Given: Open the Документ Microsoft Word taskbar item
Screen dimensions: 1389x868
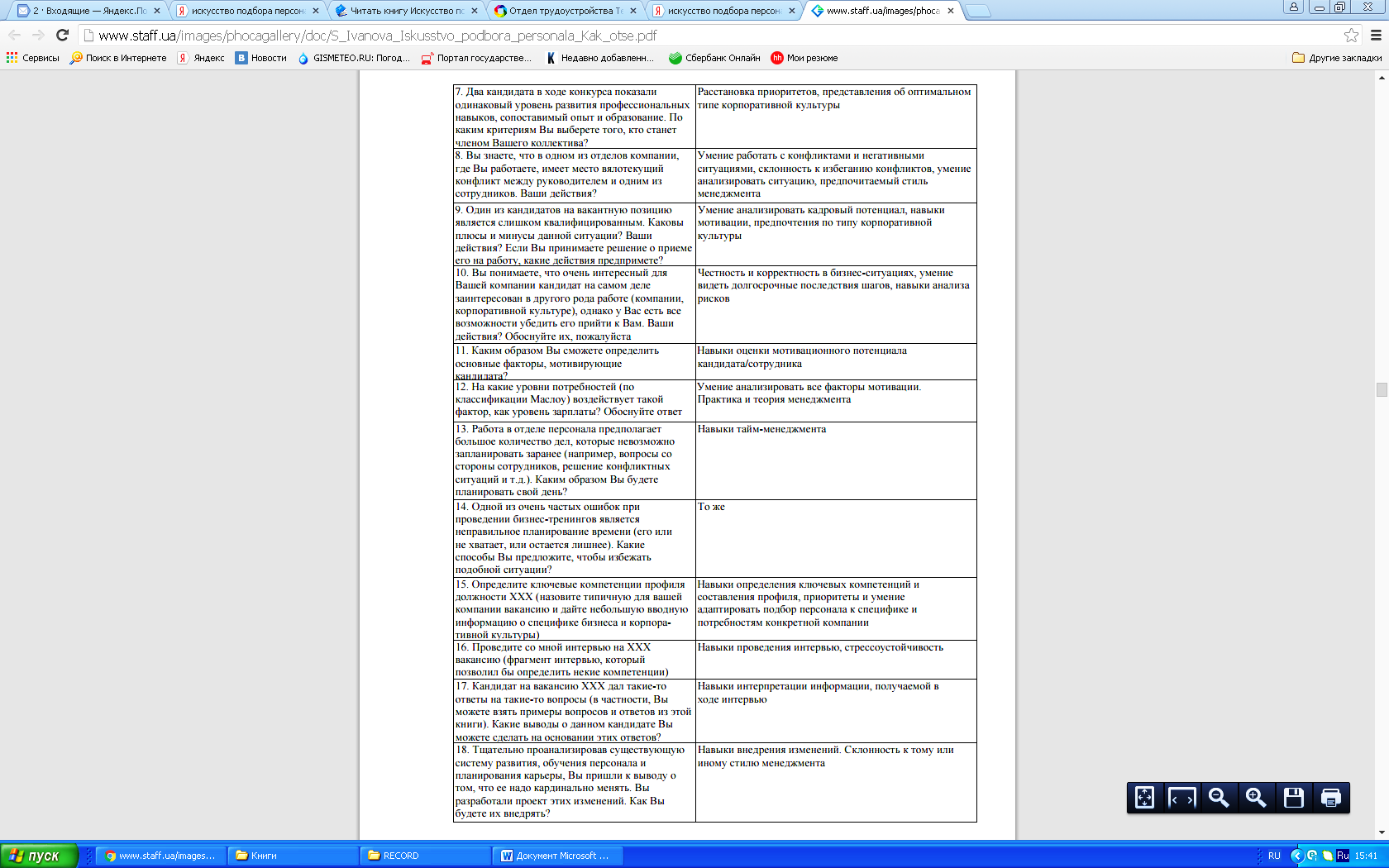Looking at the screenshot, I should (557, 856).
